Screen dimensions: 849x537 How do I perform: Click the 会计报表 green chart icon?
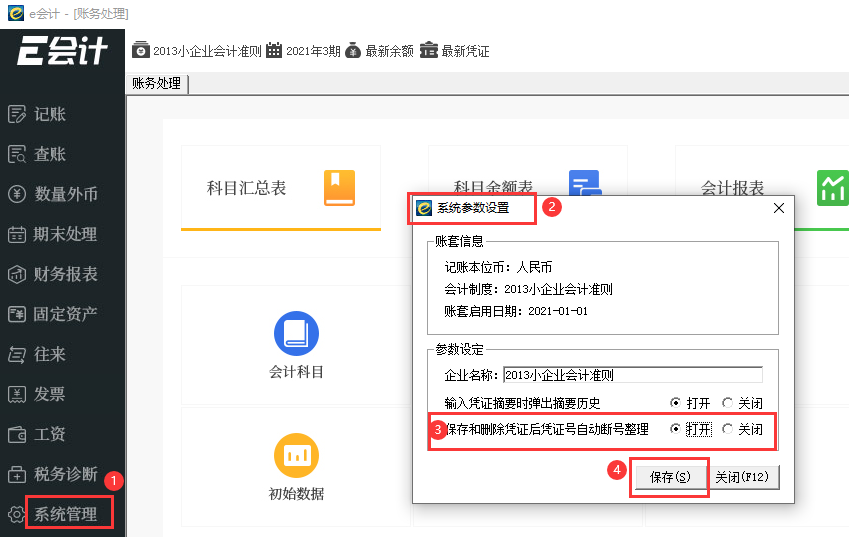click(832, 188)
